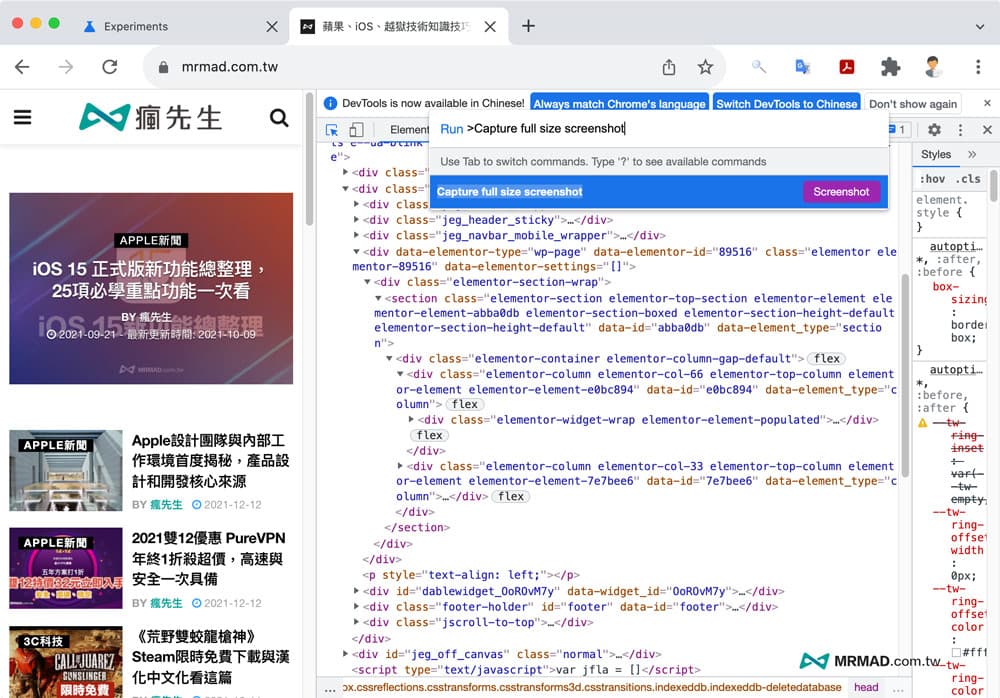The image size is (1000, 698).
Task: Expand the dablewidget_OoROvM7y div
Action: (x=356, y=591)
